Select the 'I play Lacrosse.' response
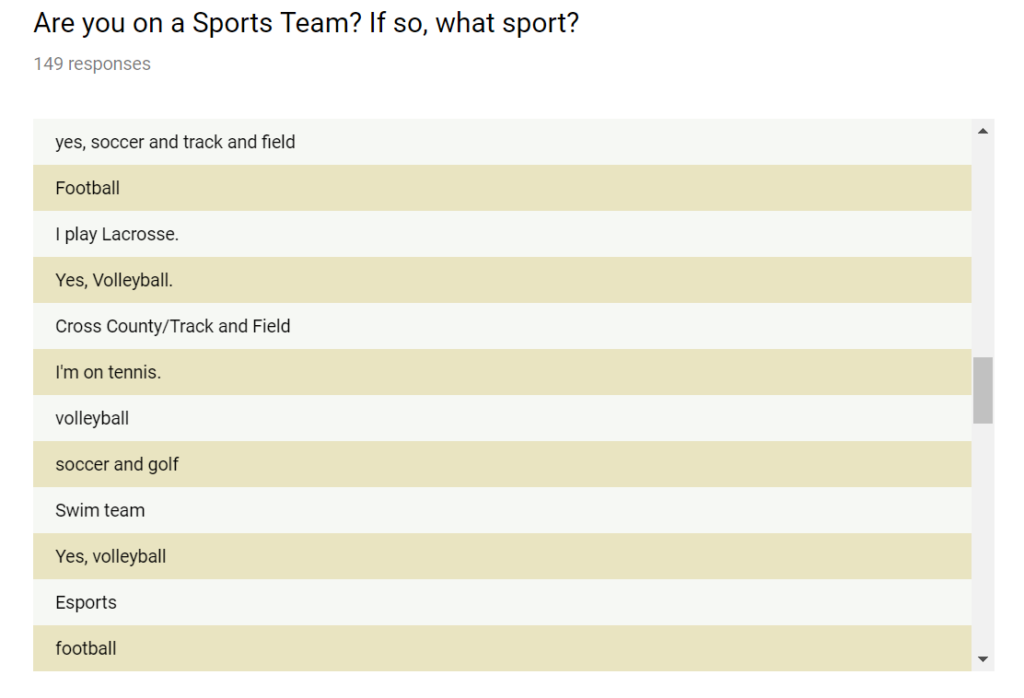 [x=117, y=234]
